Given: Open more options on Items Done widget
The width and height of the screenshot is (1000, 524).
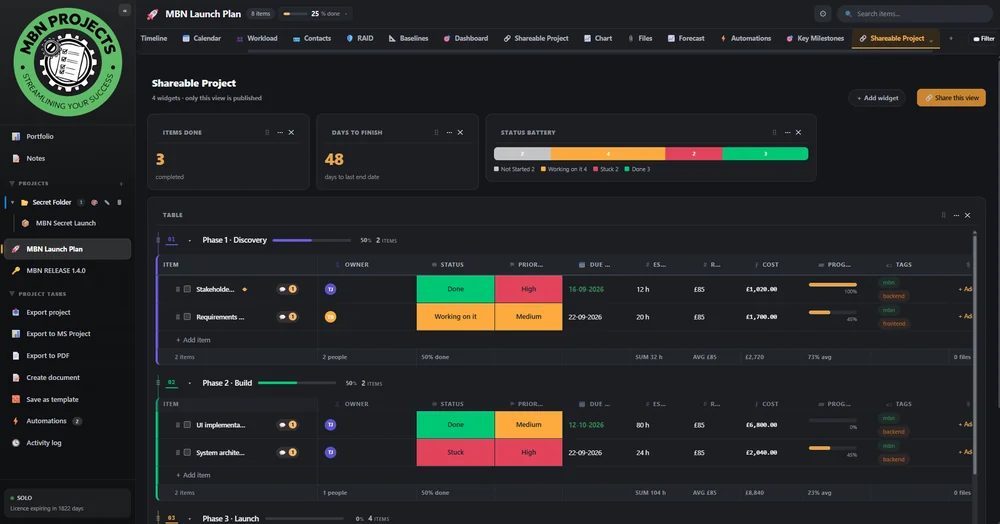Looking at the screenshot, I should tap(280, 133).
